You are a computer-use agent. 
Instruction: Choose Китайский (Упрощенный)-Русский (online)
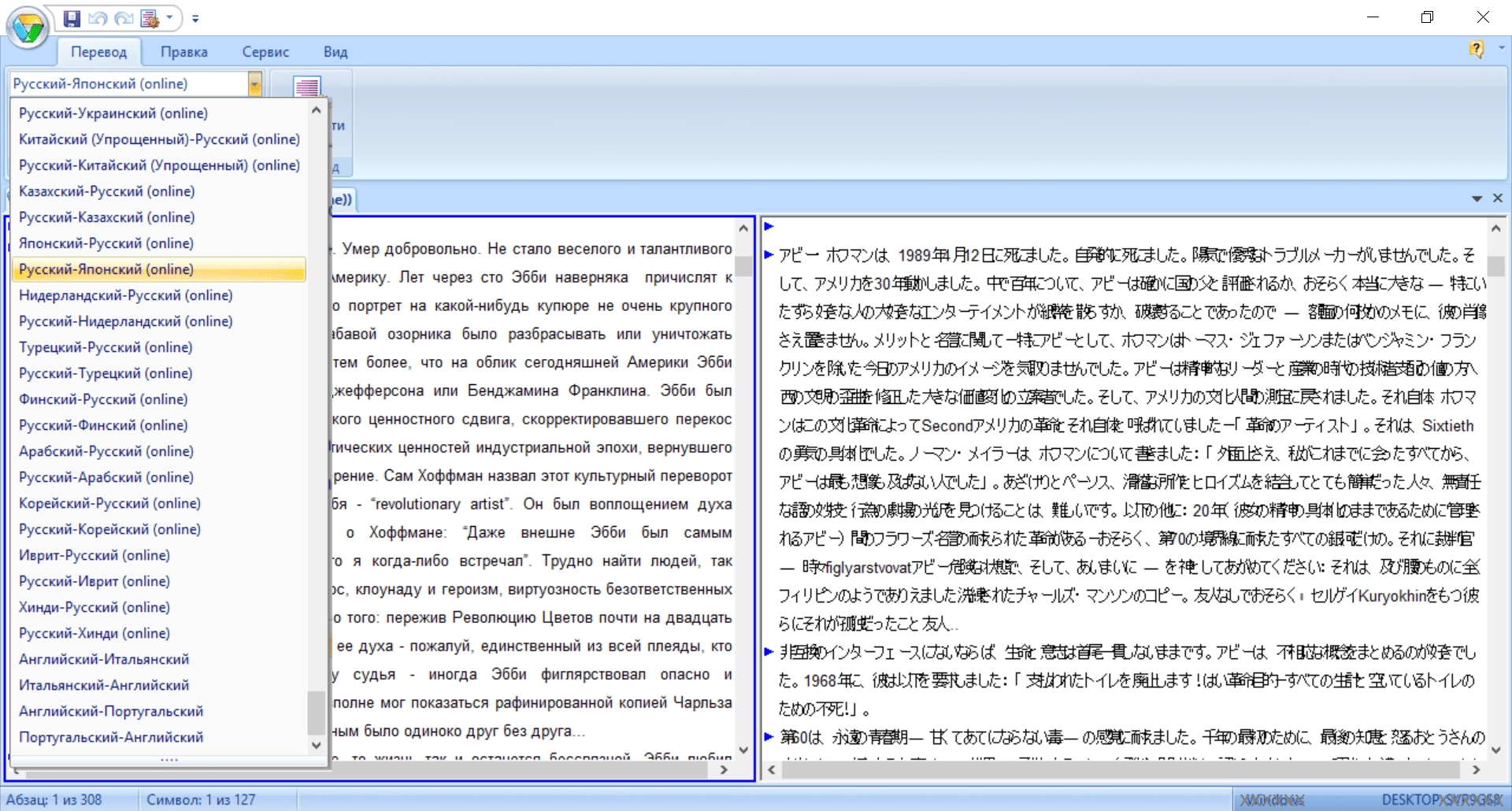point(159,139)
